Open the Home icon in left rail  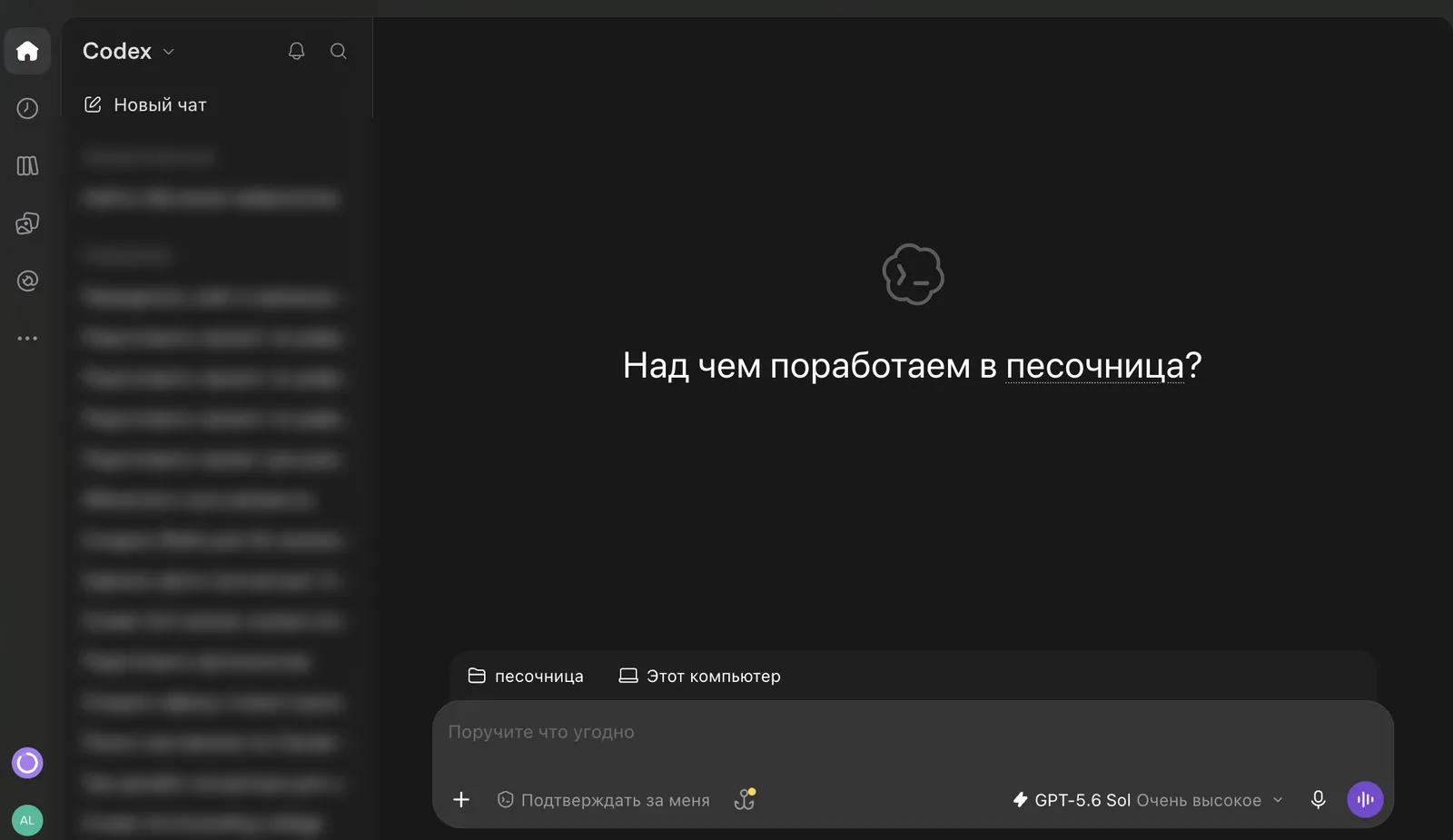tap(27, 51)
